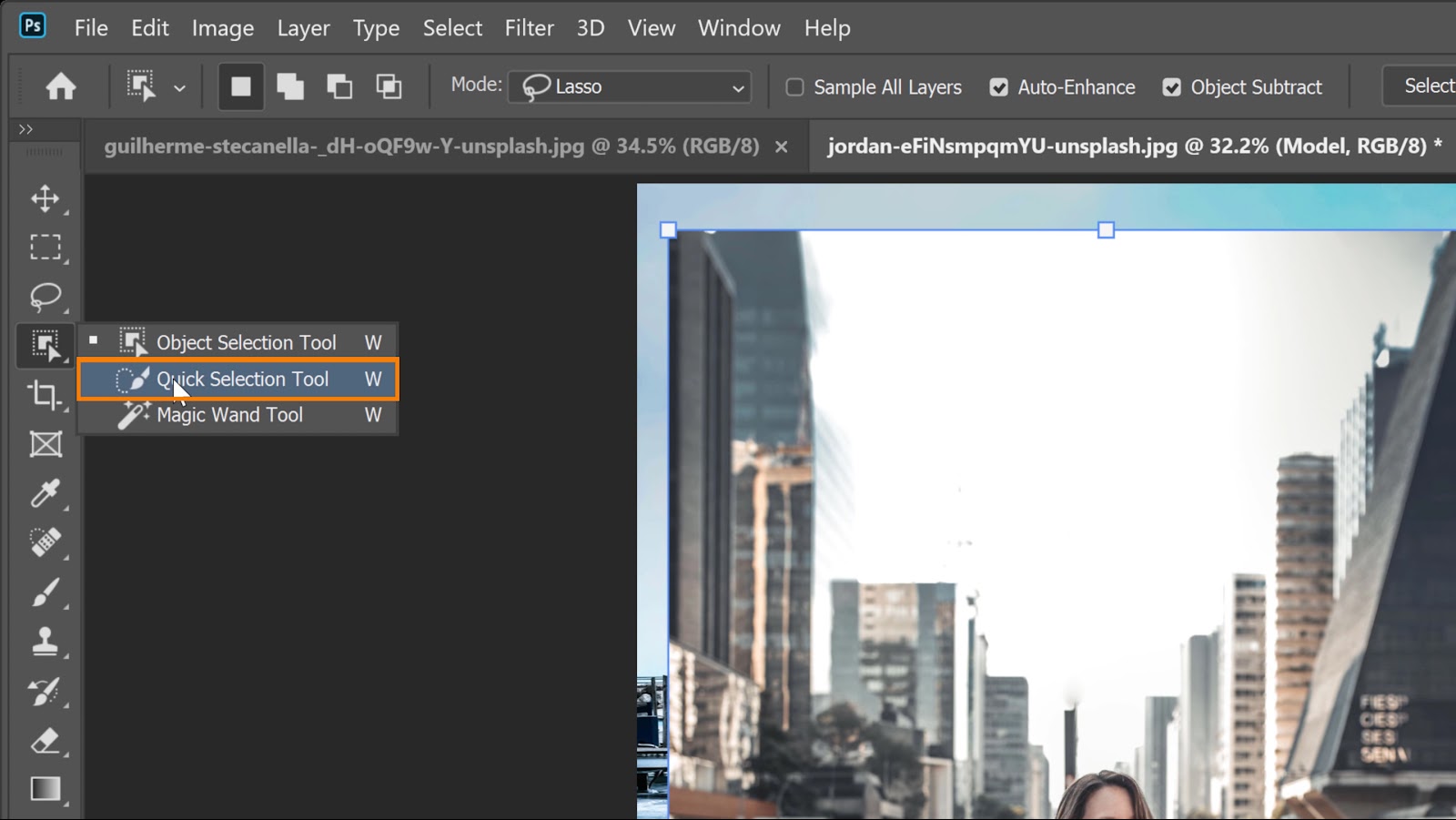Choose Intersect with Selection mode icon
Screen dimensions: 1456x820
(x=389, y=86)
